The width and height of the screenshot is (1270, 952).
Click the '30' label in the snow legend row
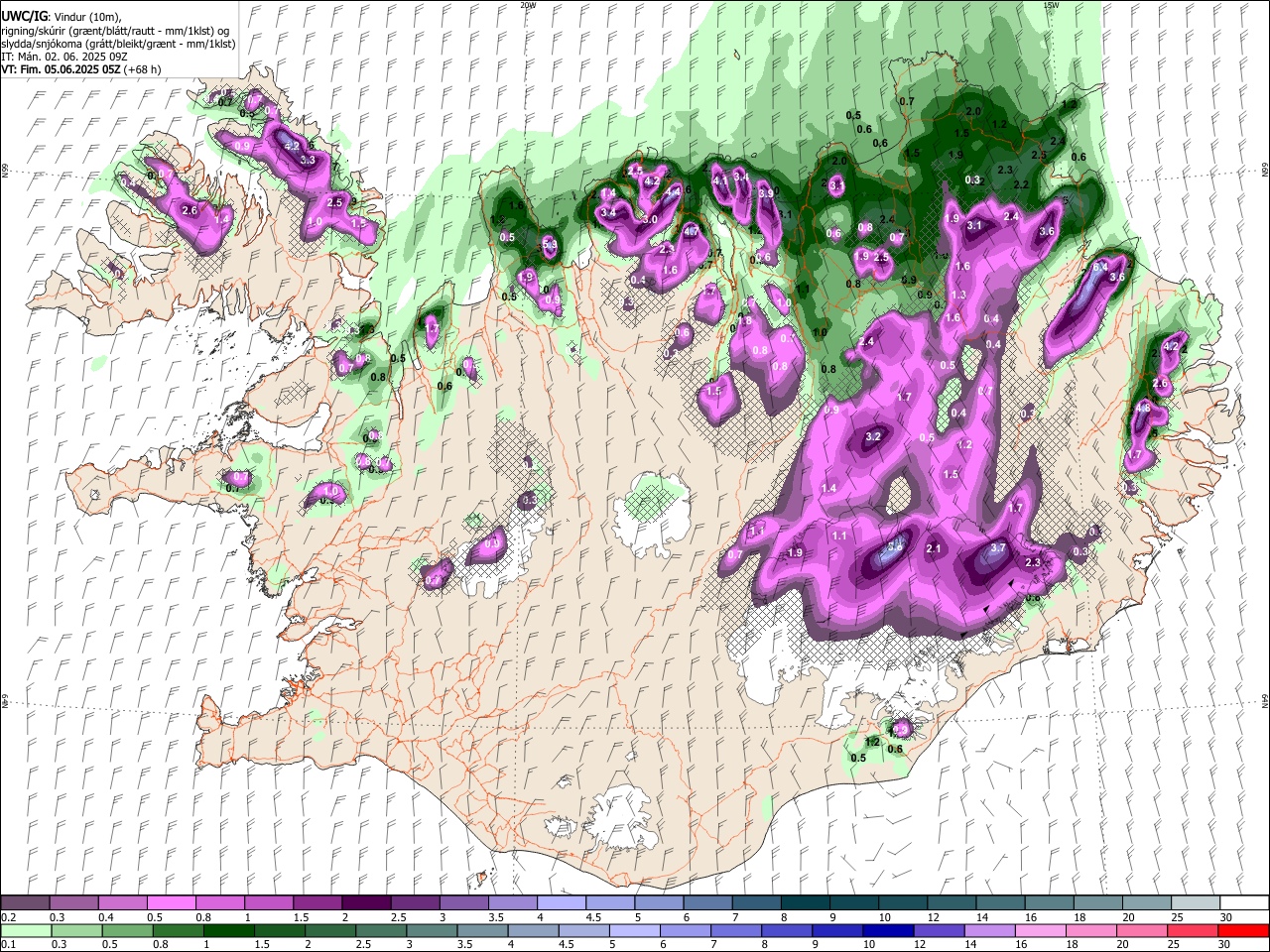(1226, 917)
